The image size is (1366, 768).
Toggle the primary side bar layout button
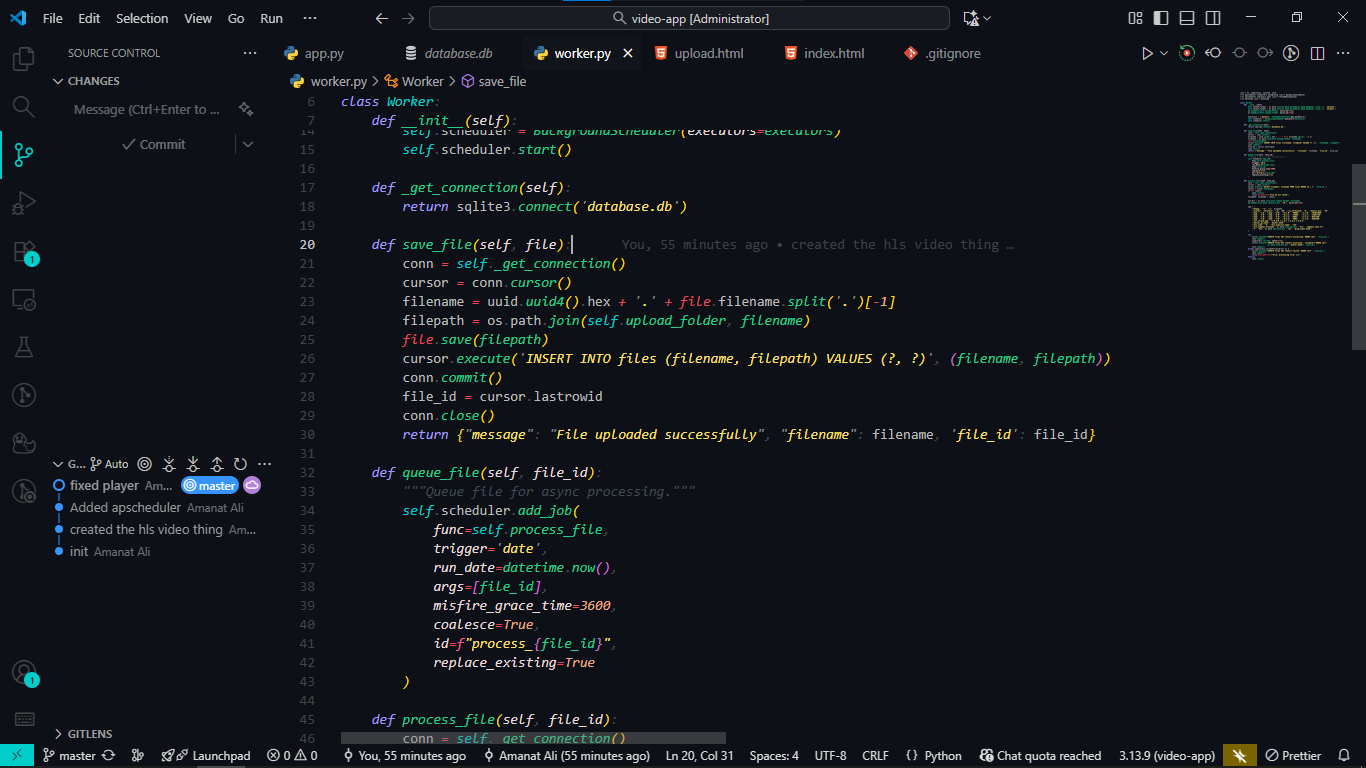1161,18
